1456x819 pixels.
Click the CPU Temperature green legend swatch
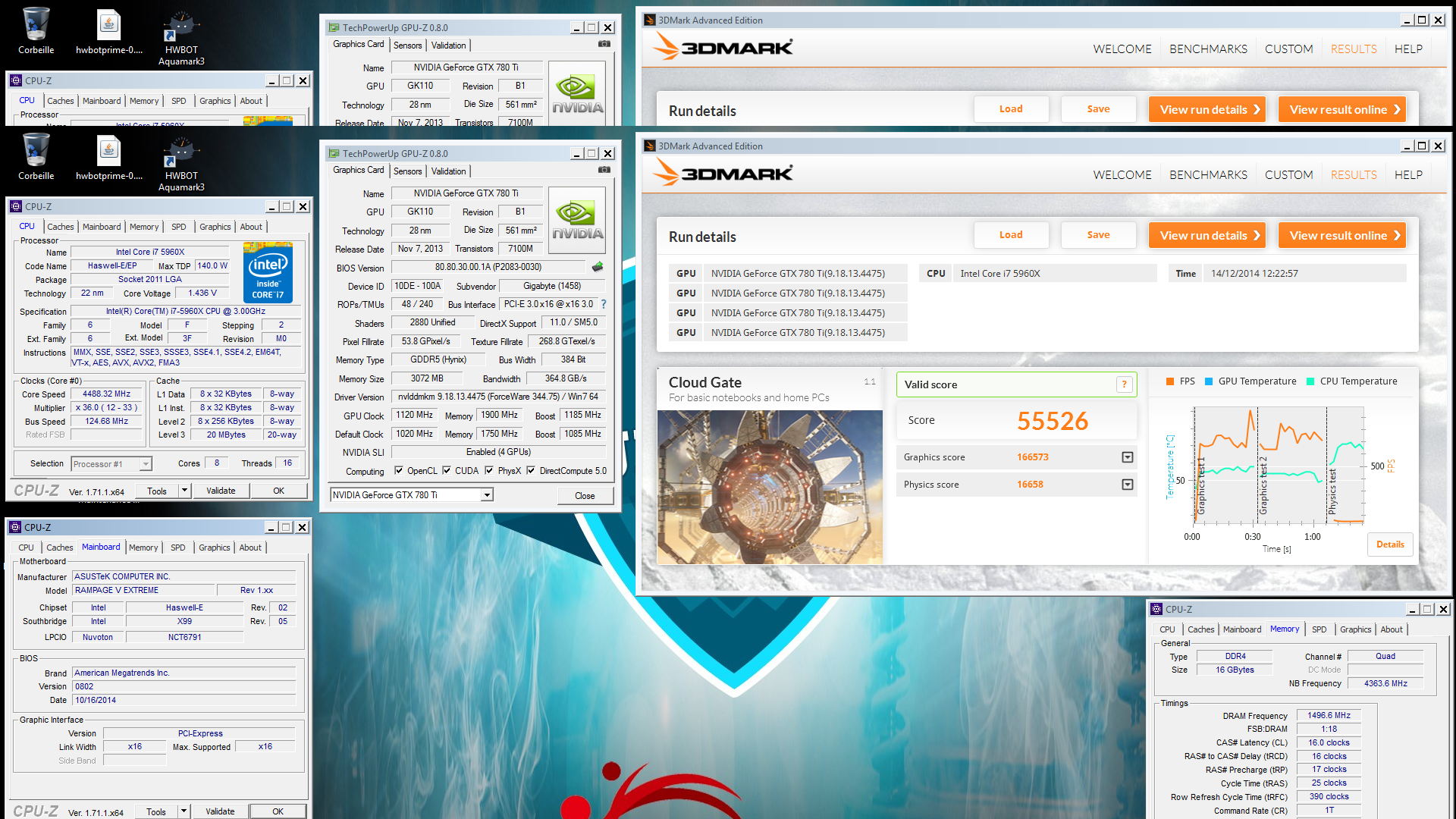pyautogui.click(x=1310, y=381)
